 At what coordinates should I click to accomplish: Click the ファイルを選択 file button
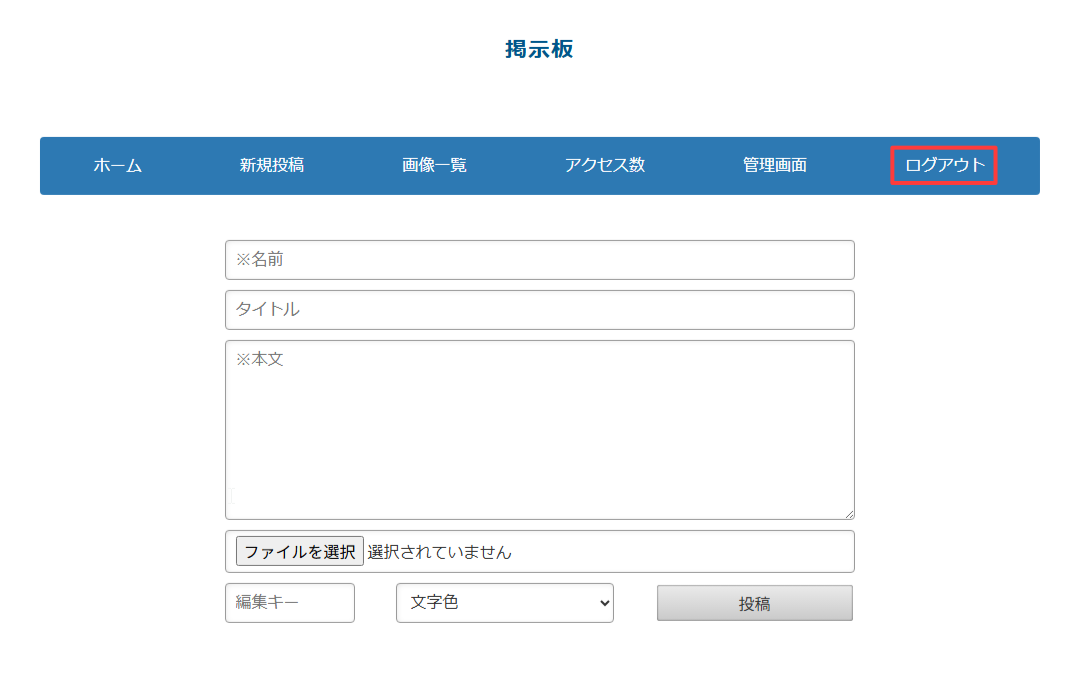click(299, 551)
